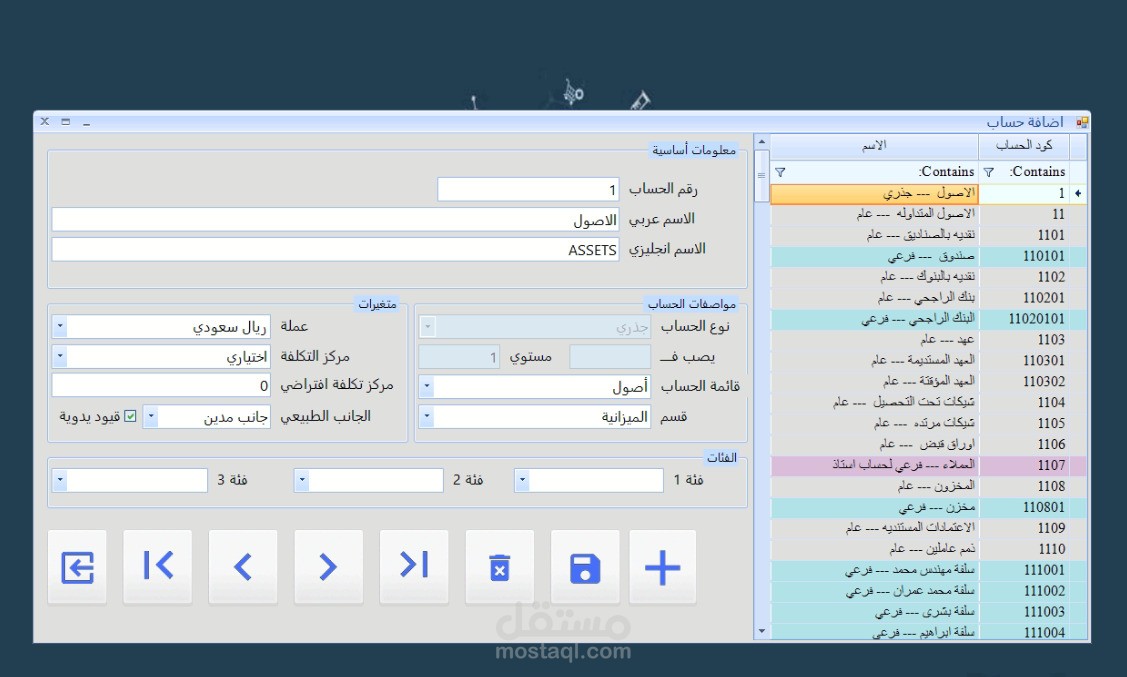Image resolution: width=1127 pixels, height=677 pixels.
Task: Select account row 110801 مخزن
Action: click(x=927, y=507)
